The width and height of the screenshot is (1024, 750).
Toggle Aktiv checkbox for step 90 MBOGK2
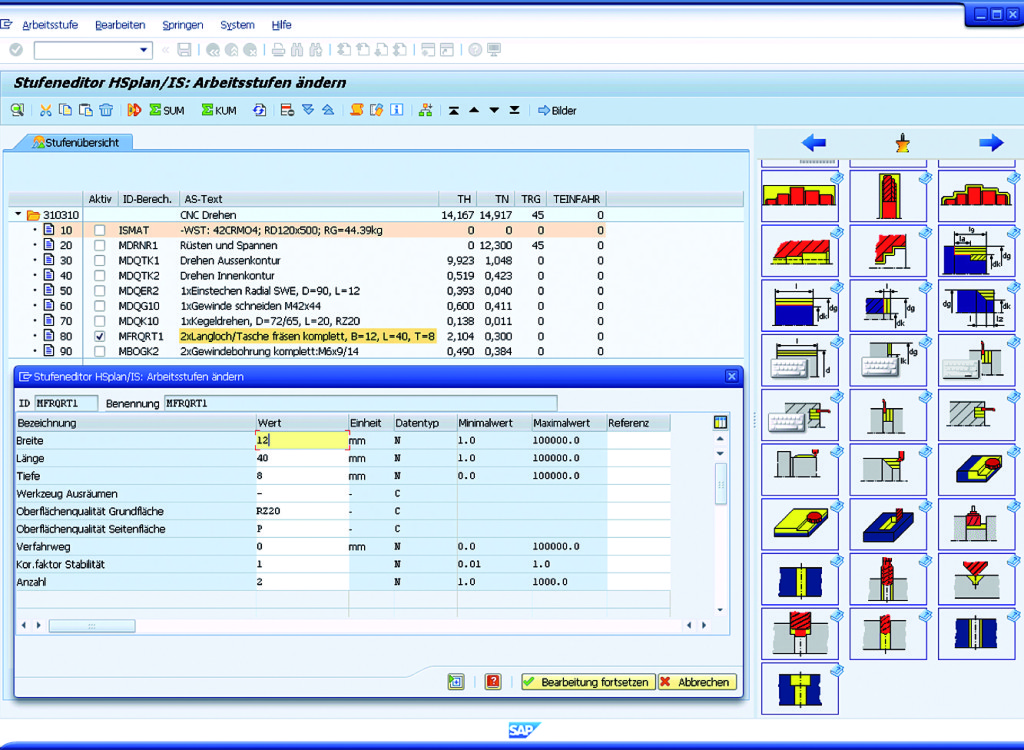(99, 351)
